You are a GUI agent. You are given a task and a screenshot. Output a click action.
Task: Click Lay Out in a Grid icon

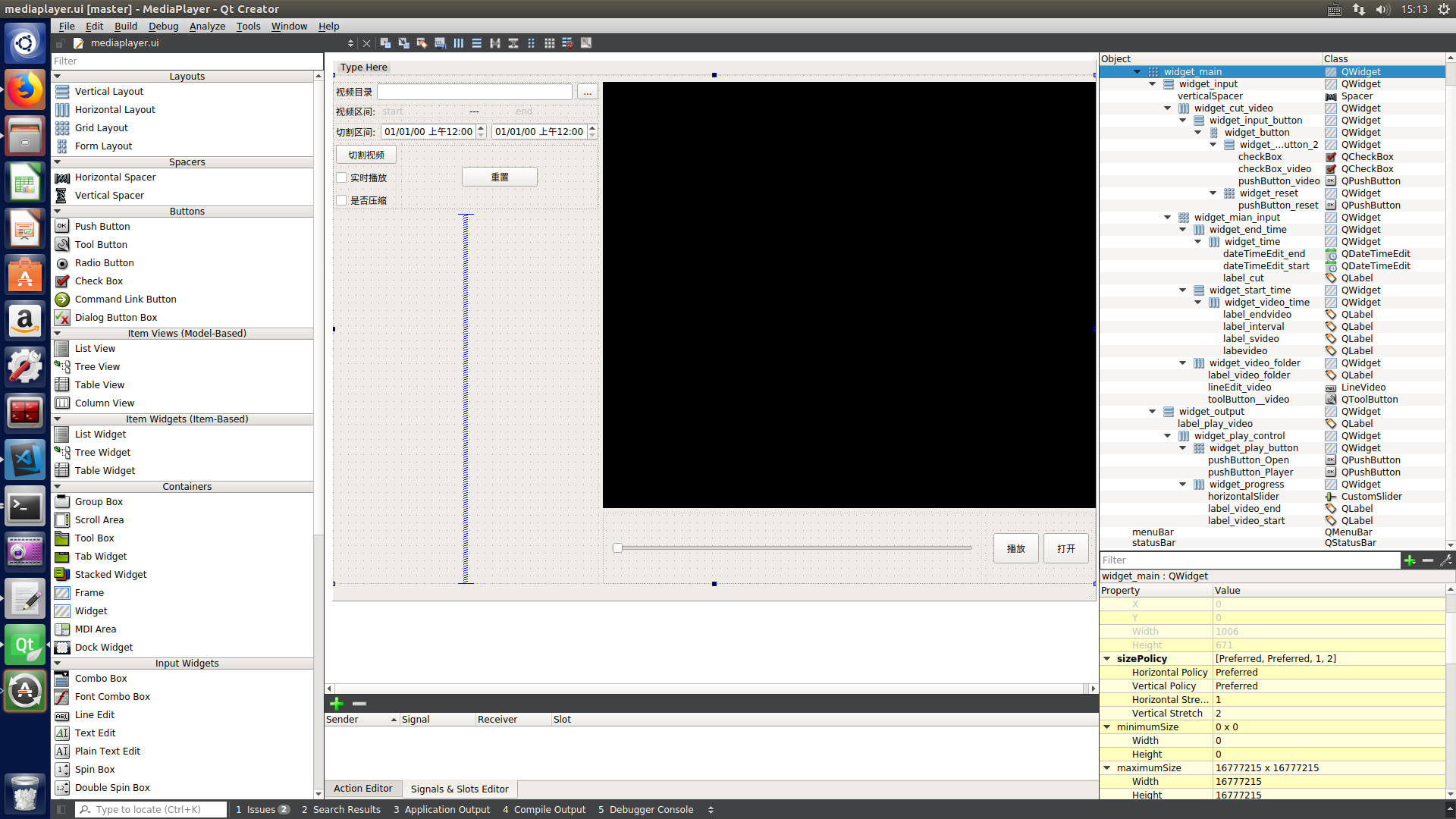click(x=550, y=43)
